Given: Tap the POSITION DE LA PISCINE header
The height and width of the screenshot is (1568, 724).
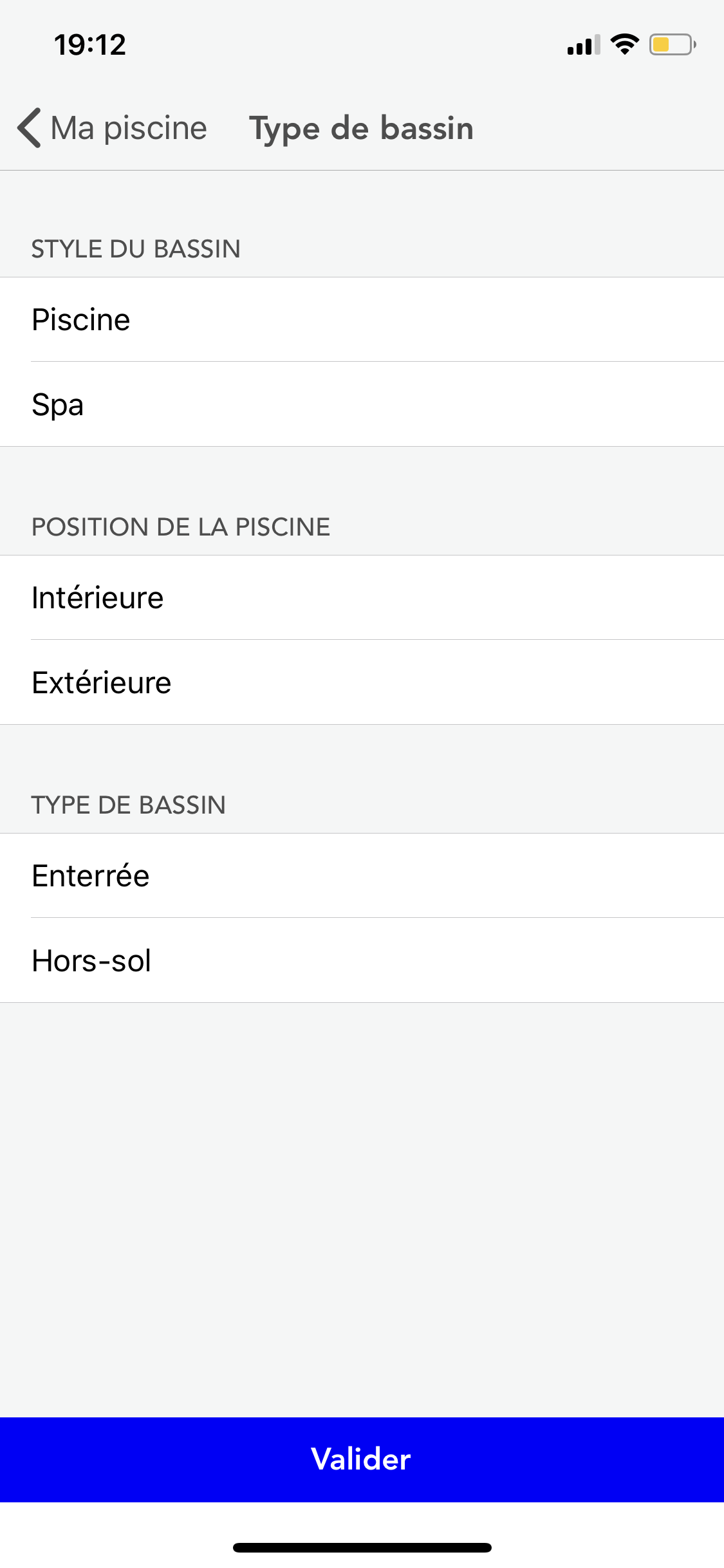Looking at the screenshot, I should pos(181,527).
